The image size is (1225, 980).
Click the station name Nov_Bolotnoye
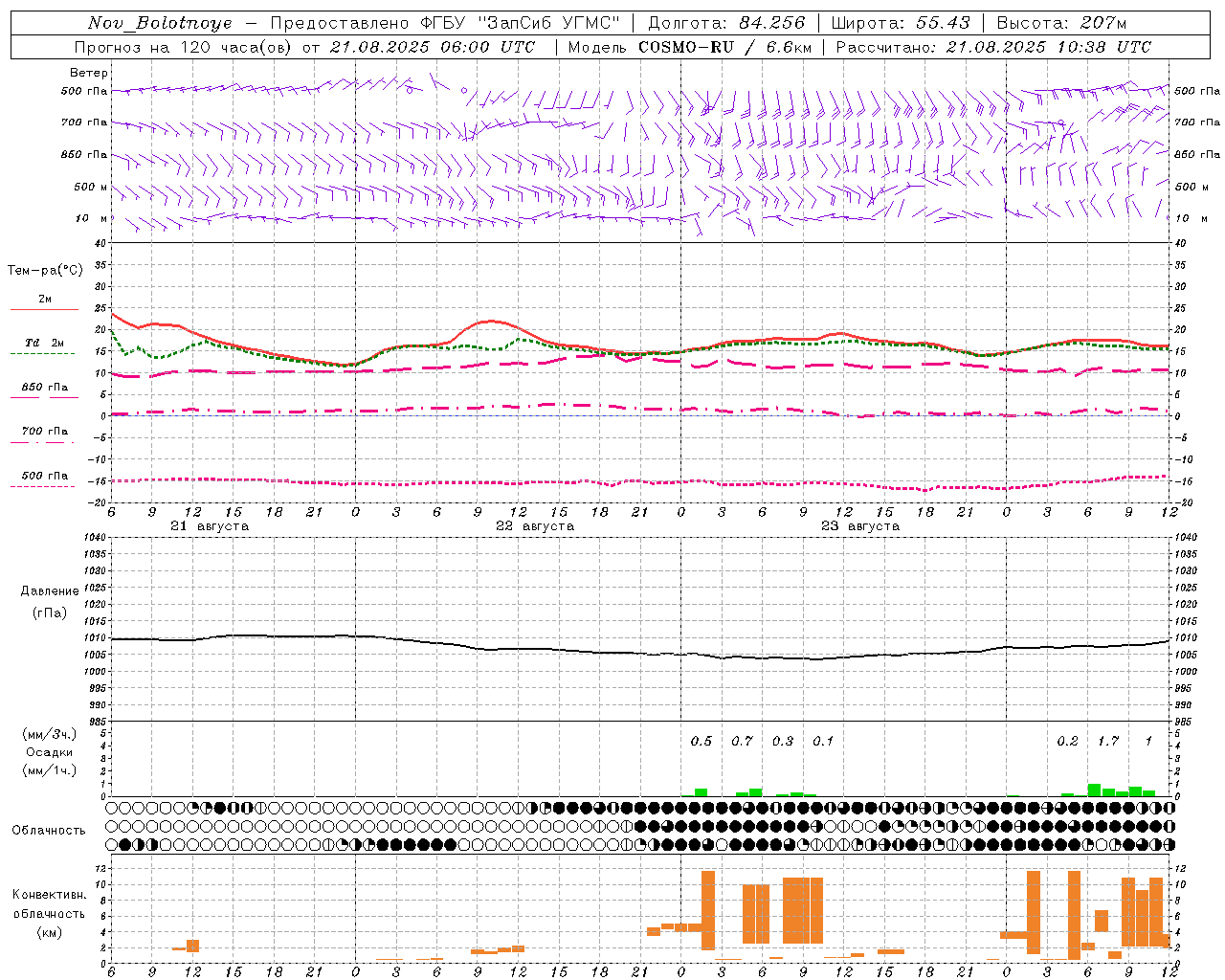[160, 23]
